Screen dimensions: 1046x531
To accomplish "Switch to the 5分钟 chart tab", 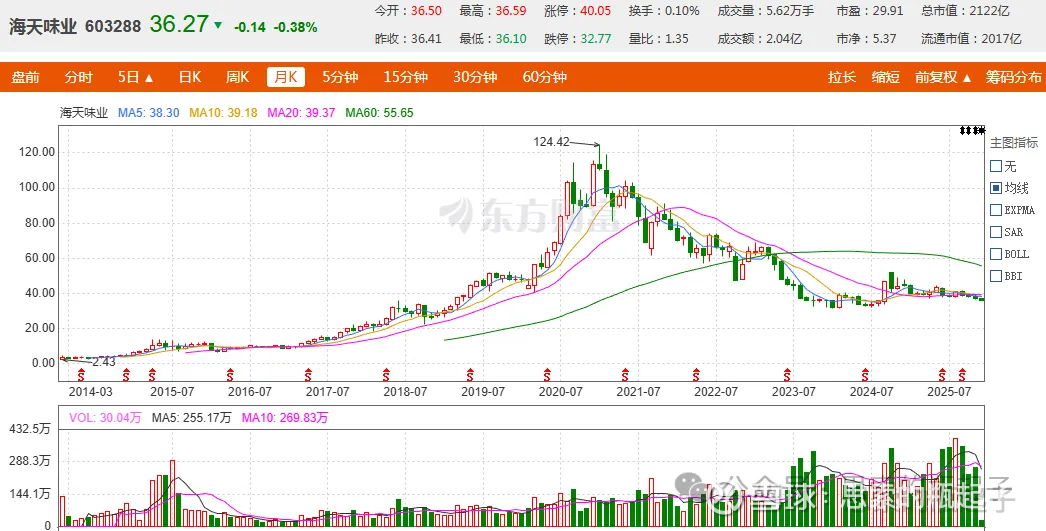I will (340, 77).
